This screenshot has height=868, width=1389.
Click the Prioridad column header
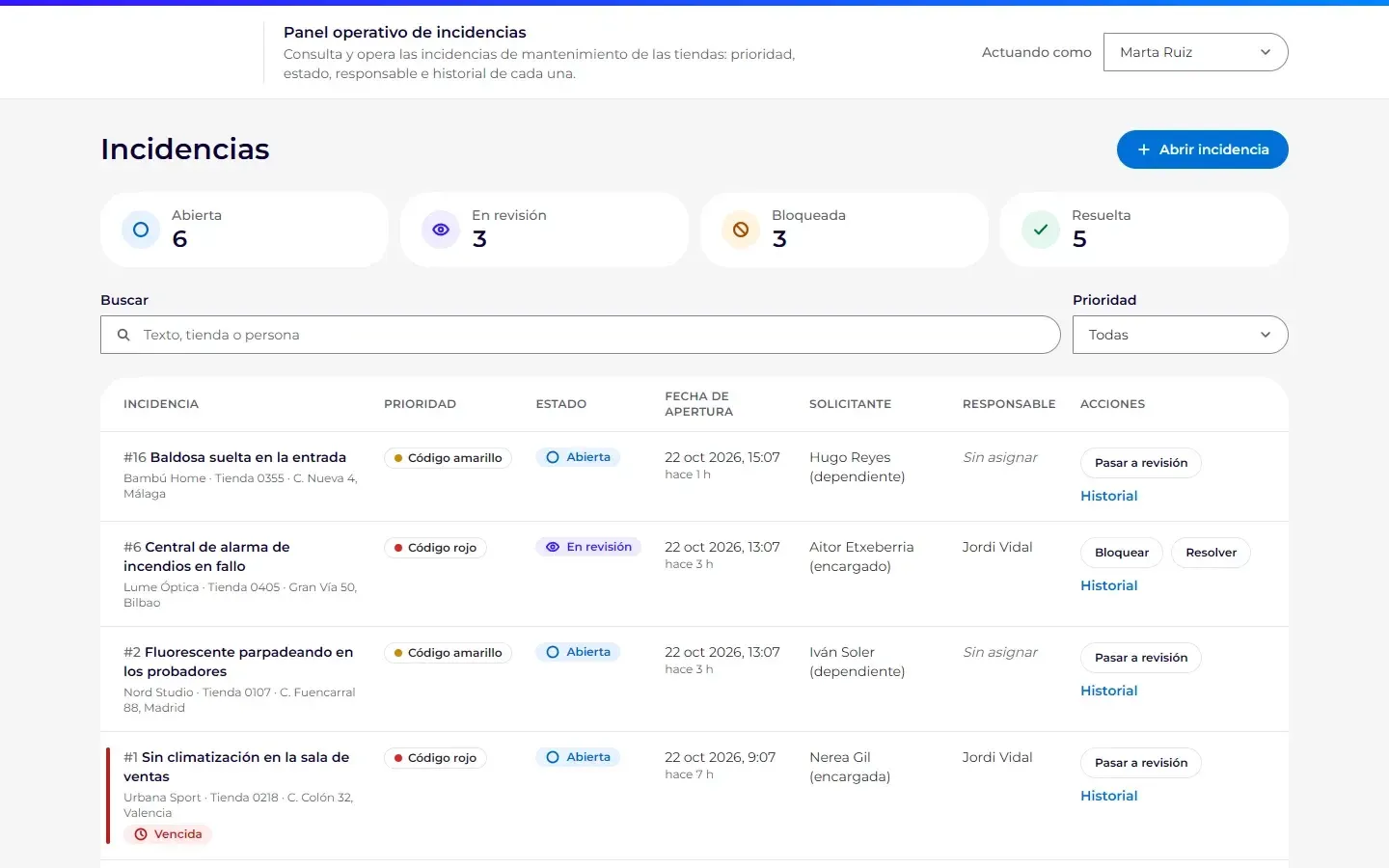[420, 404]
